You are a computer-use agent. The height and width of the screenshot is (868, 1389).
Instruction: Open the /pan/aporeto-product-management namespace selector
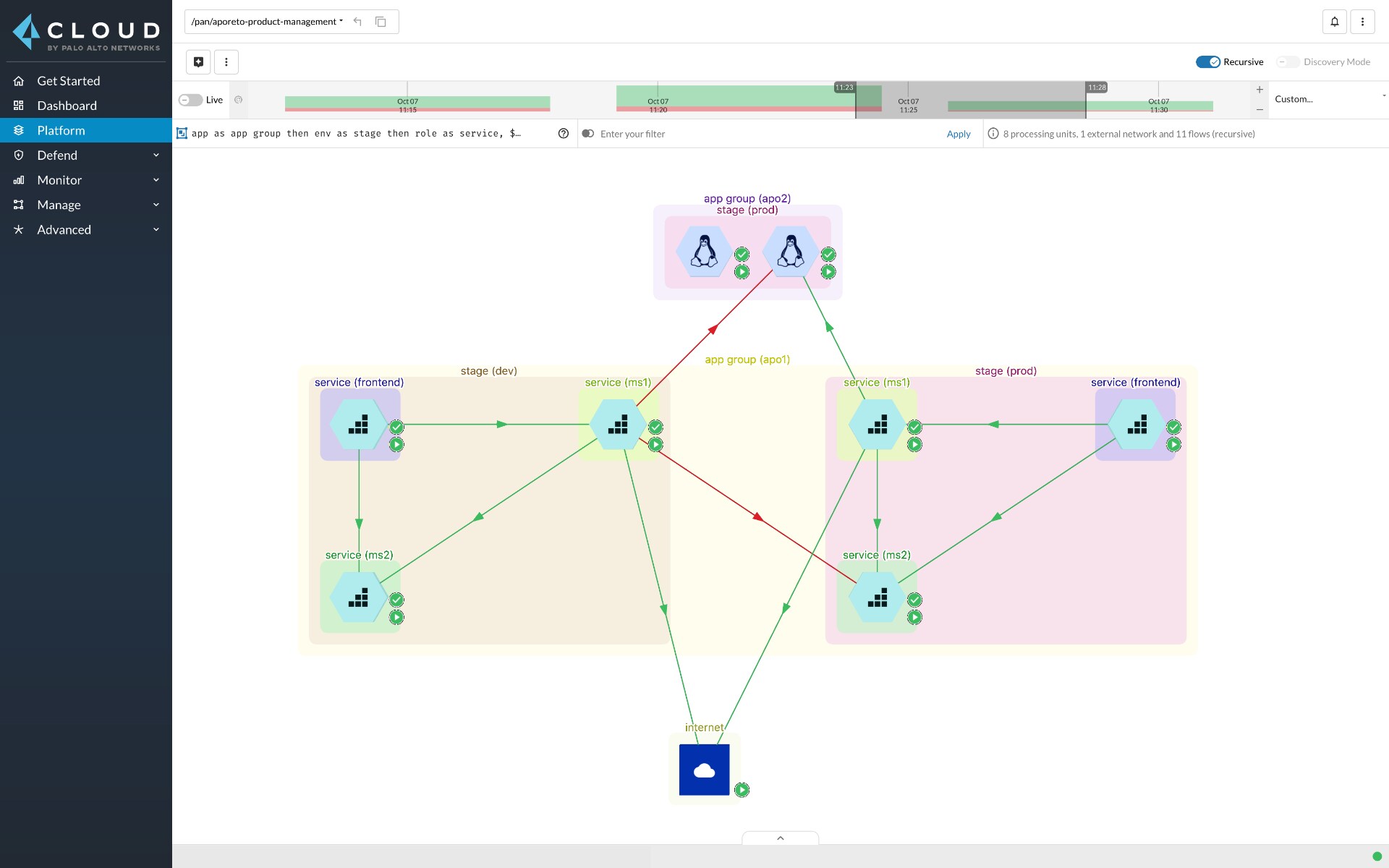266,22
